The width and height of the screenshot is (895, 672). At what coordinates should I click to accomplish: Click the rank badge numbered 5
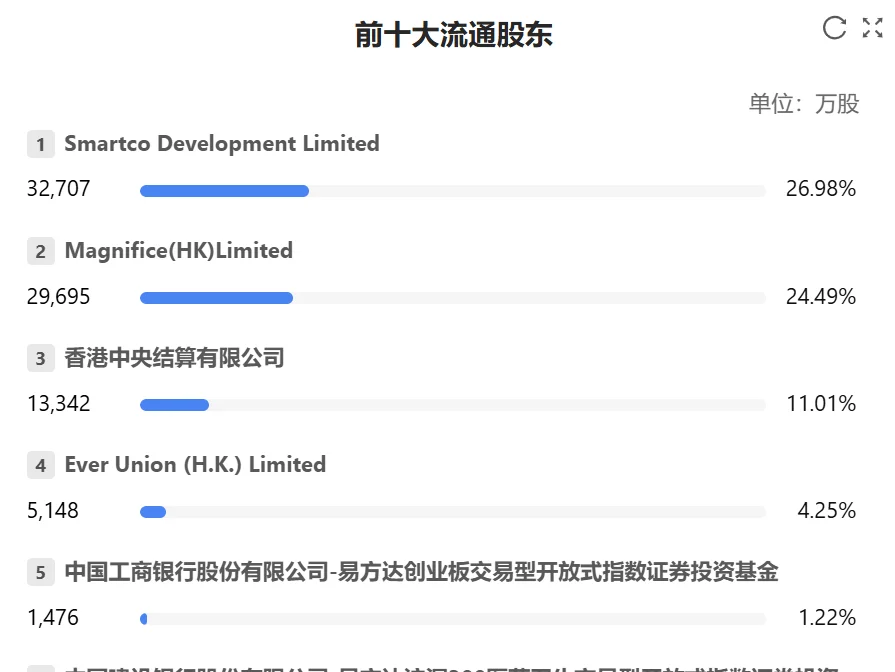(x=40, y=572)
